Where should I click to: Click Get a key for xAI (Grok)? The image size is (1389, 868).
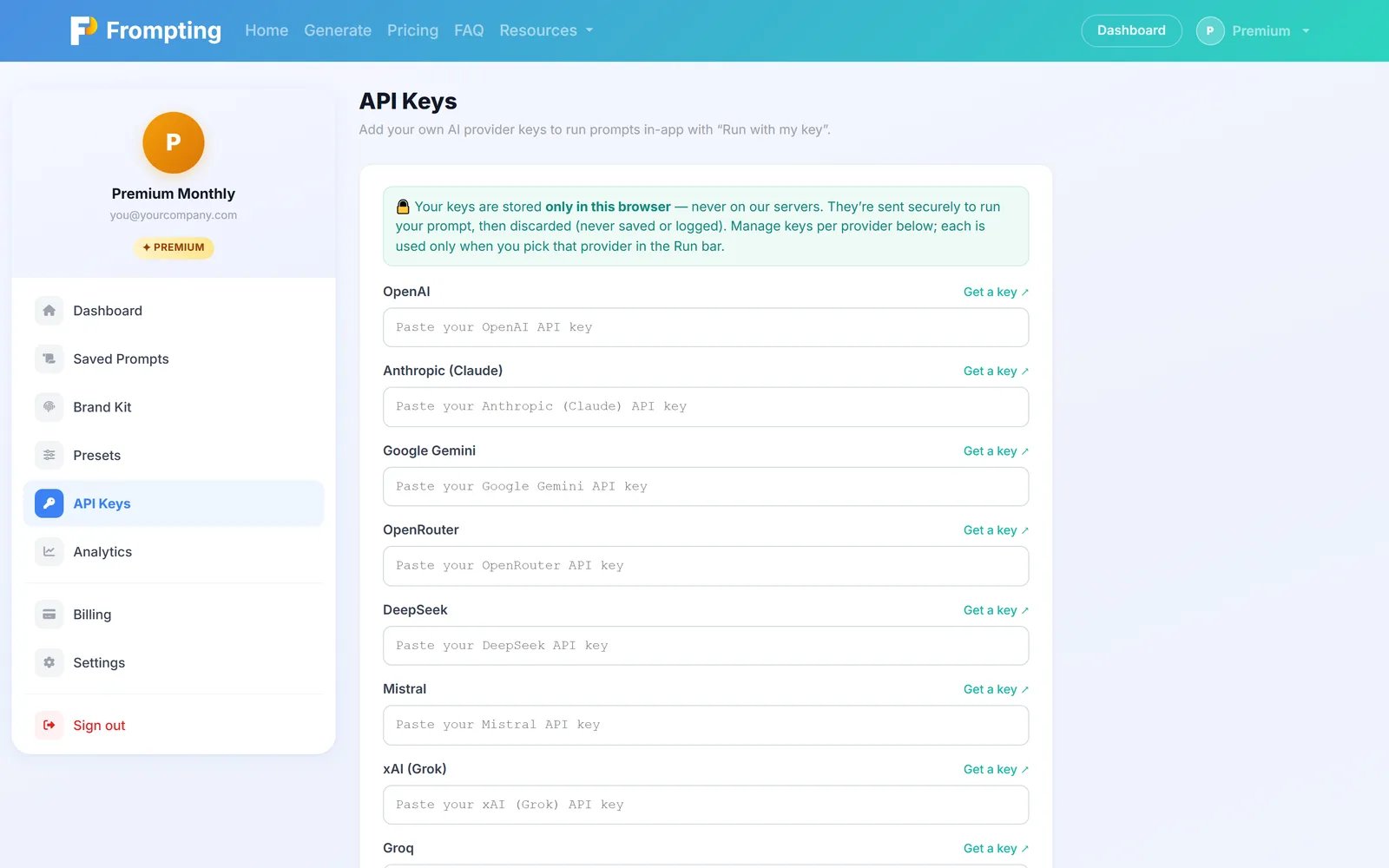coord(996,769)
